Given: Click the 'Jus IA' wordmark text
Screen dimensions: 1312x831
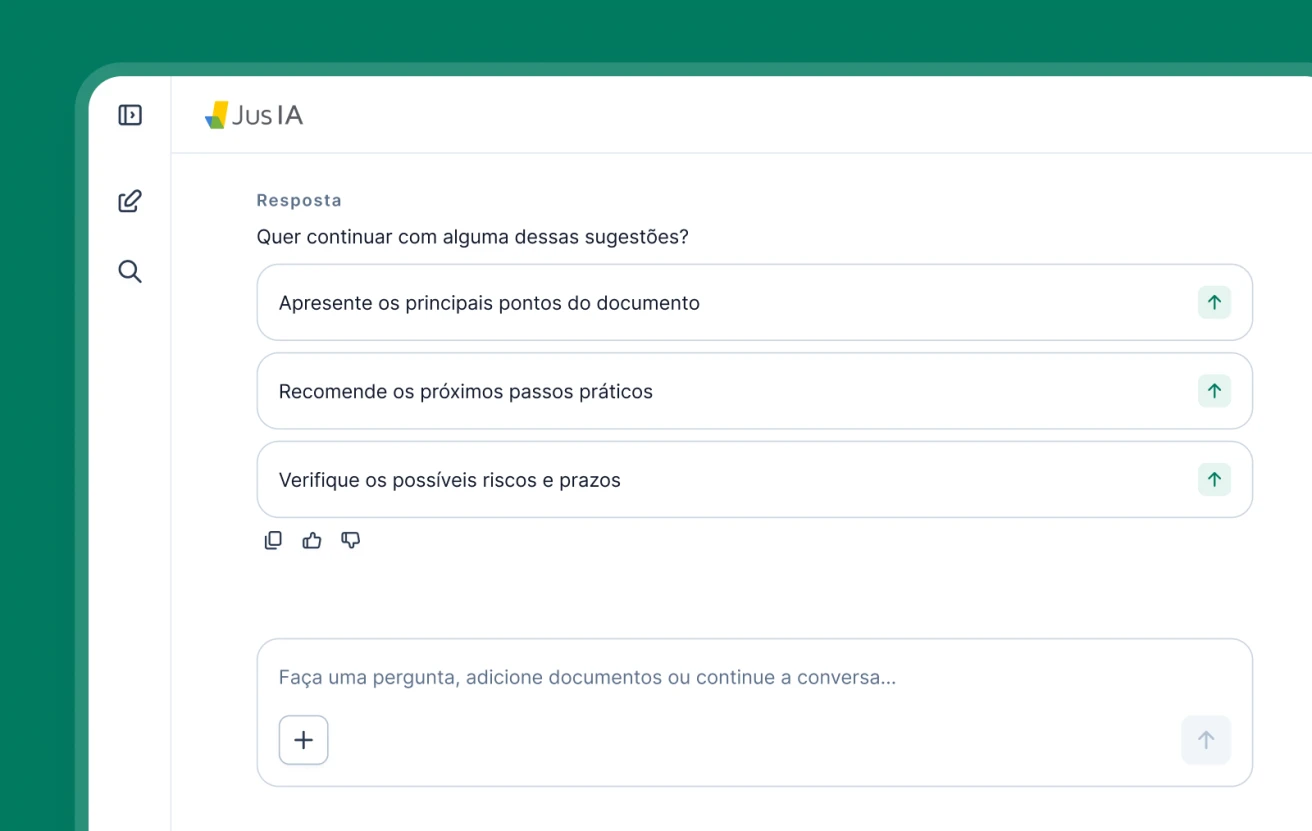Looking at the screenshot, I should pos(268,115).
